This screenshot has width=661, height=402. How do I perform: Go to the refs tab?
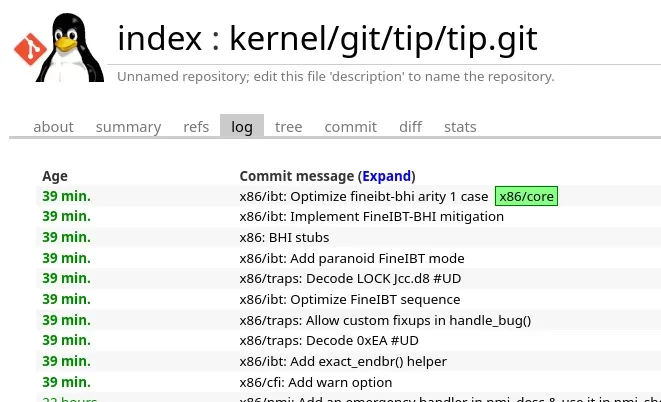tap(196, 127)
